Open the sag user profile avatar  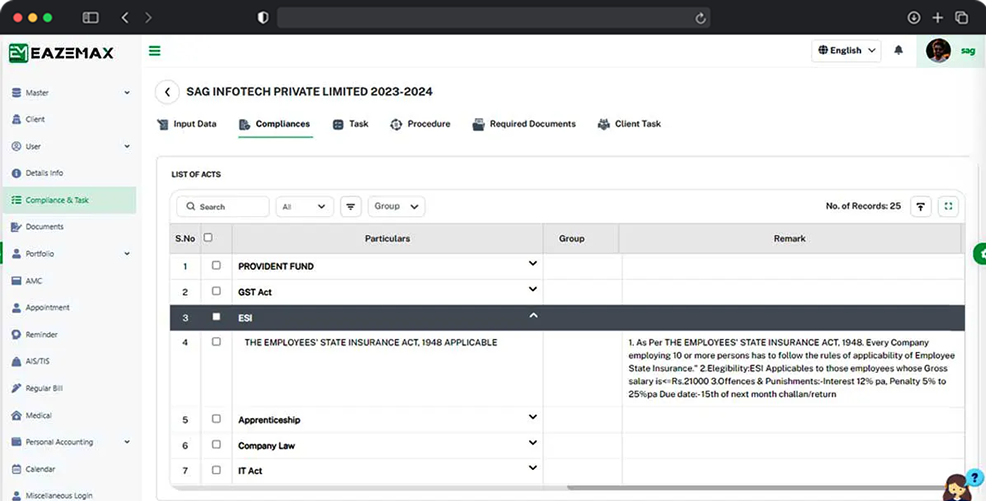(x=938, y=51)
